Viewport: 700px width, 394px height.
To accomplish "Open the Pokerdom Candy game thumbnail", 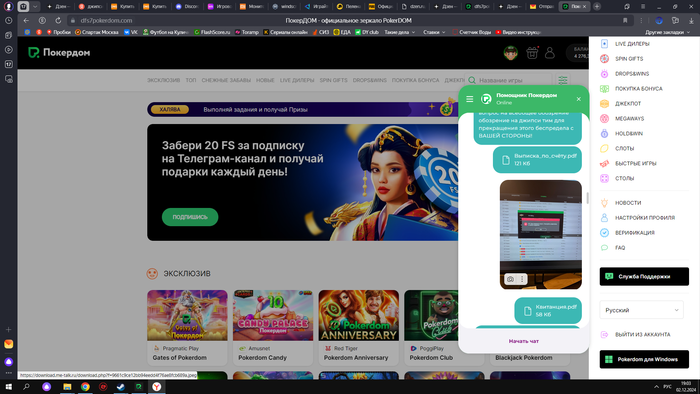I will (x=273, y=315).
